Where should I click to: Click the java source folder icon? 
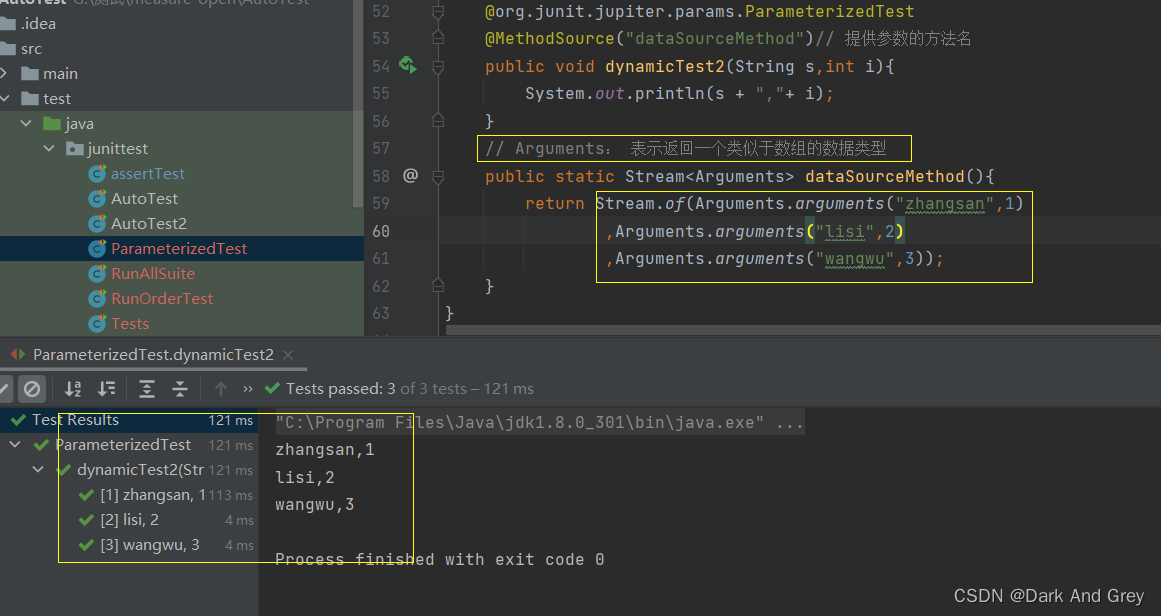click(52, 124)
